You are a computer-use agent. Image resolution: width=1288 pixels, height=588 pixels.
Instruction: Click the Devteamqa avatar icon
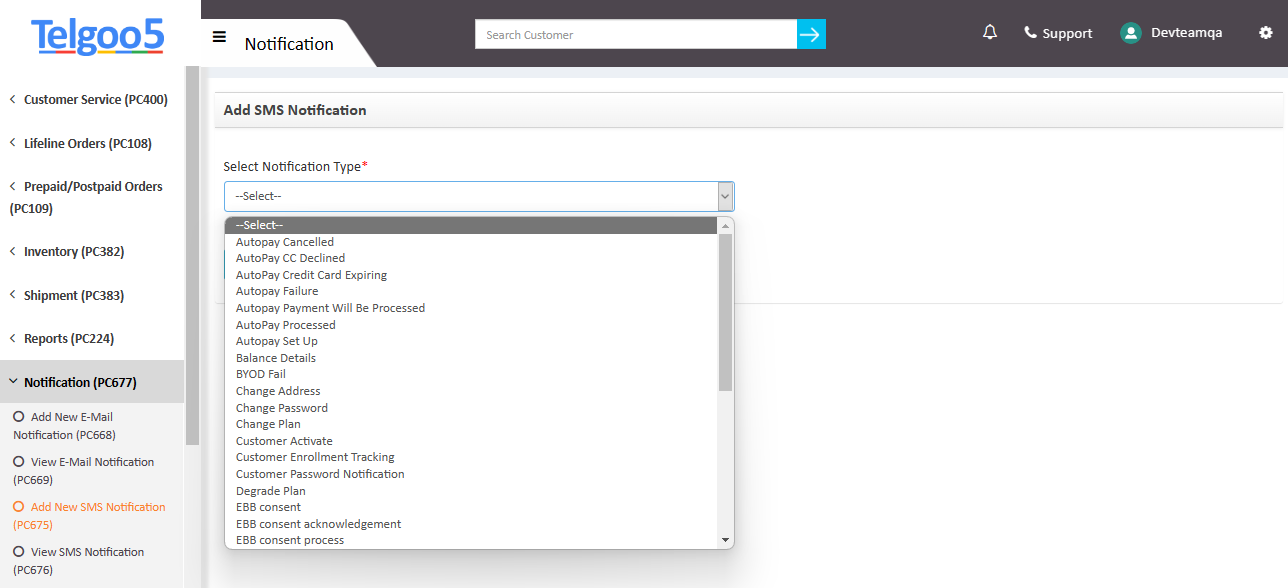[x=1130, y=32]
